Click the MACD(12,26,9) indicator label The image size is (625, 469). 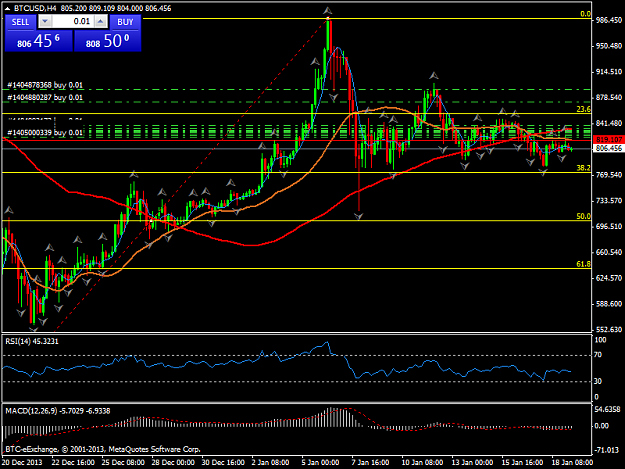(x=57, y=411)
